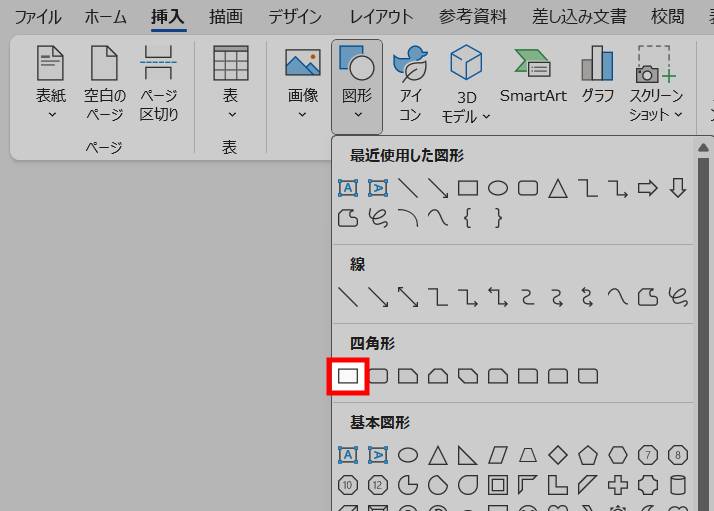Select text box in 最近使用した図形
Viewport: 714px width, 511px height.
[x=348, y=188]
